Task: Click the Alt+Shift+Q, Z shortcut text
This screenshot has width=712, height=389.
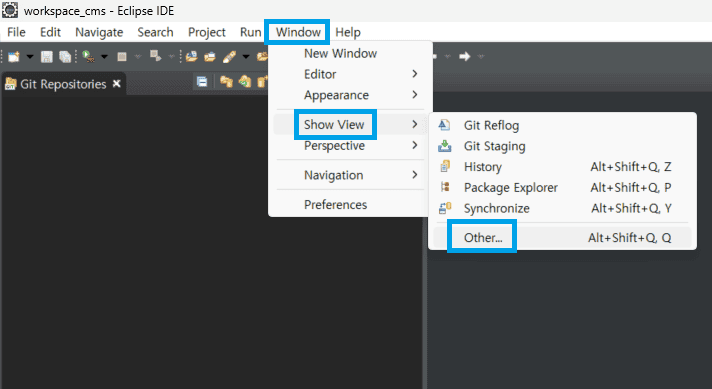Action: tap(631, 167)
